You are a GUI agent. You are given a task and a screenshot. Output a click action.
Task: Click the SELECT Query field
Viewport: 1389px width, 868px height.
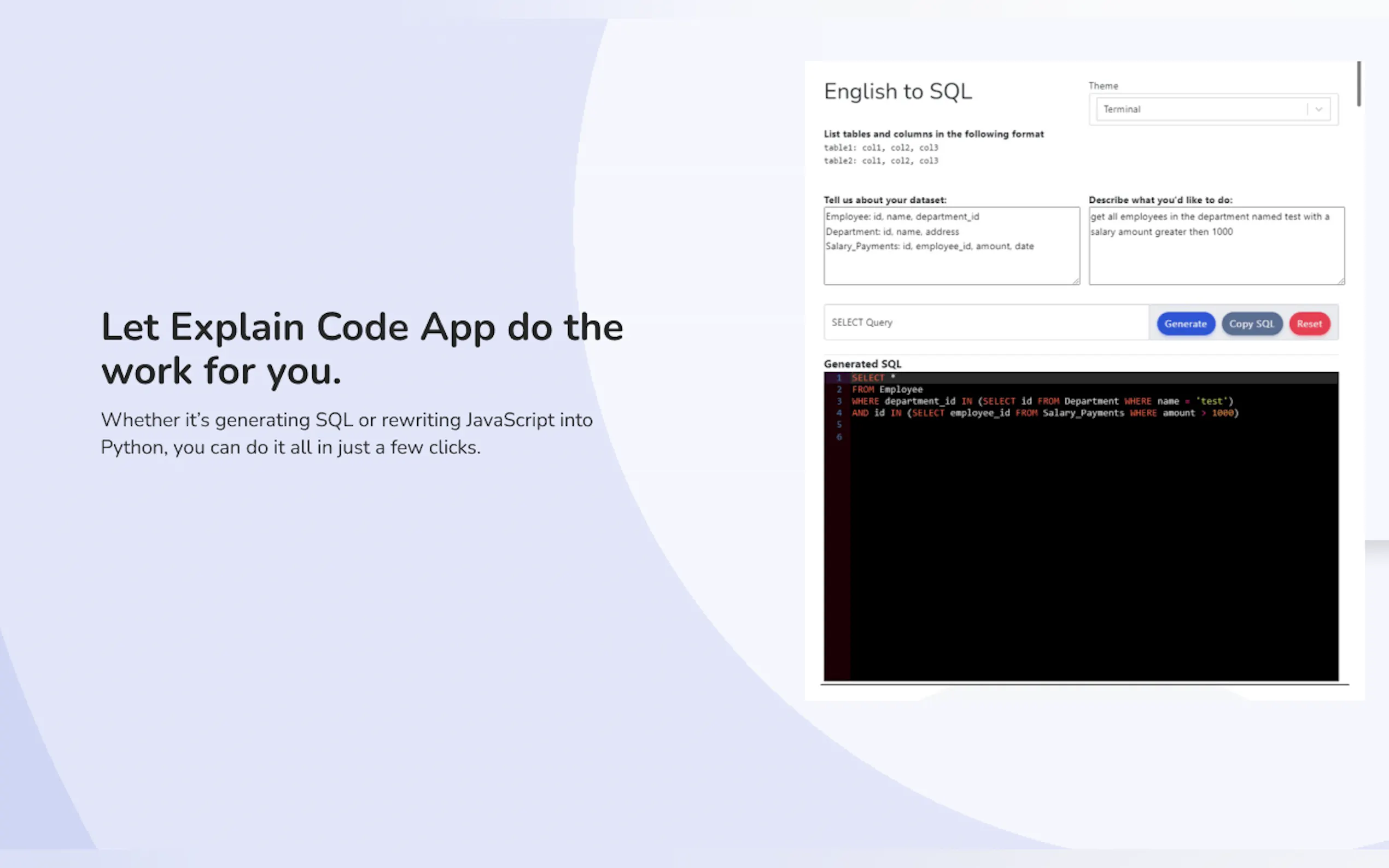pyautogui.click(x=985, y=322)
